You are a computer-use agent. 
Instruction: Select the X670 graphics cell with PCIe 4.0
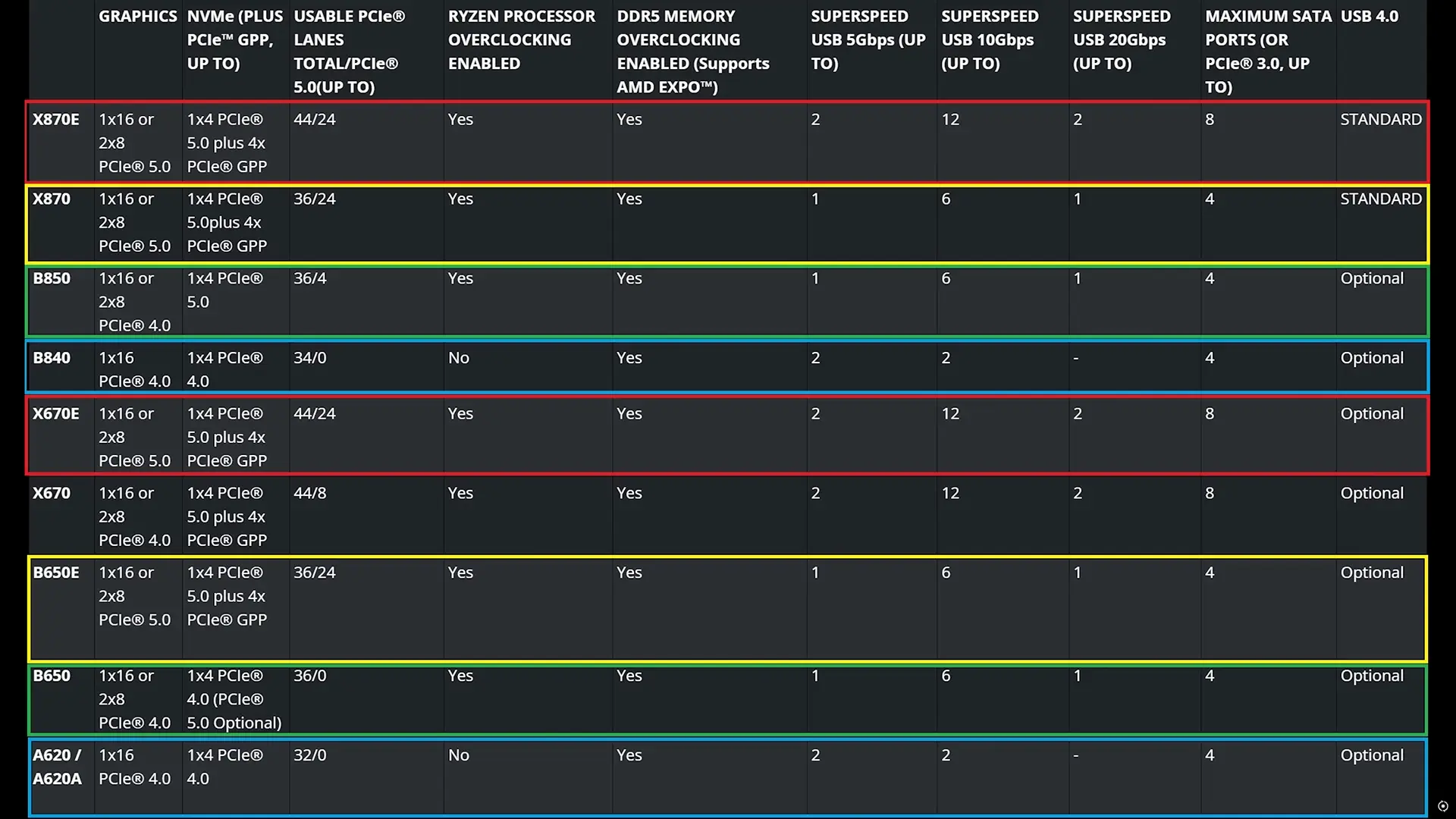point(135,516)
